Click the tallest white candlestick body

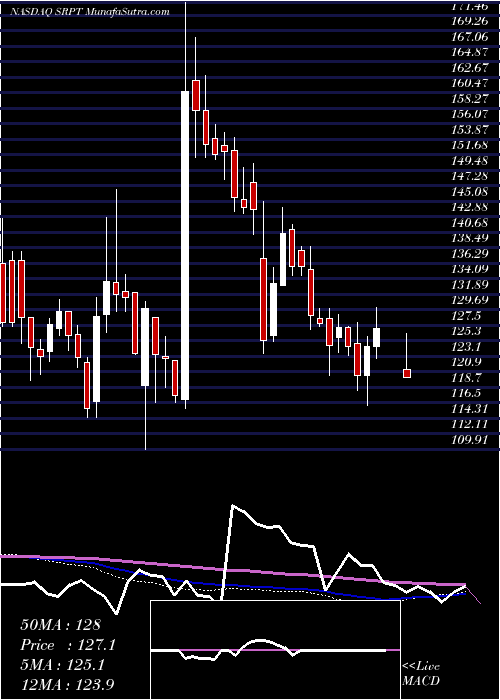(185, 246)
